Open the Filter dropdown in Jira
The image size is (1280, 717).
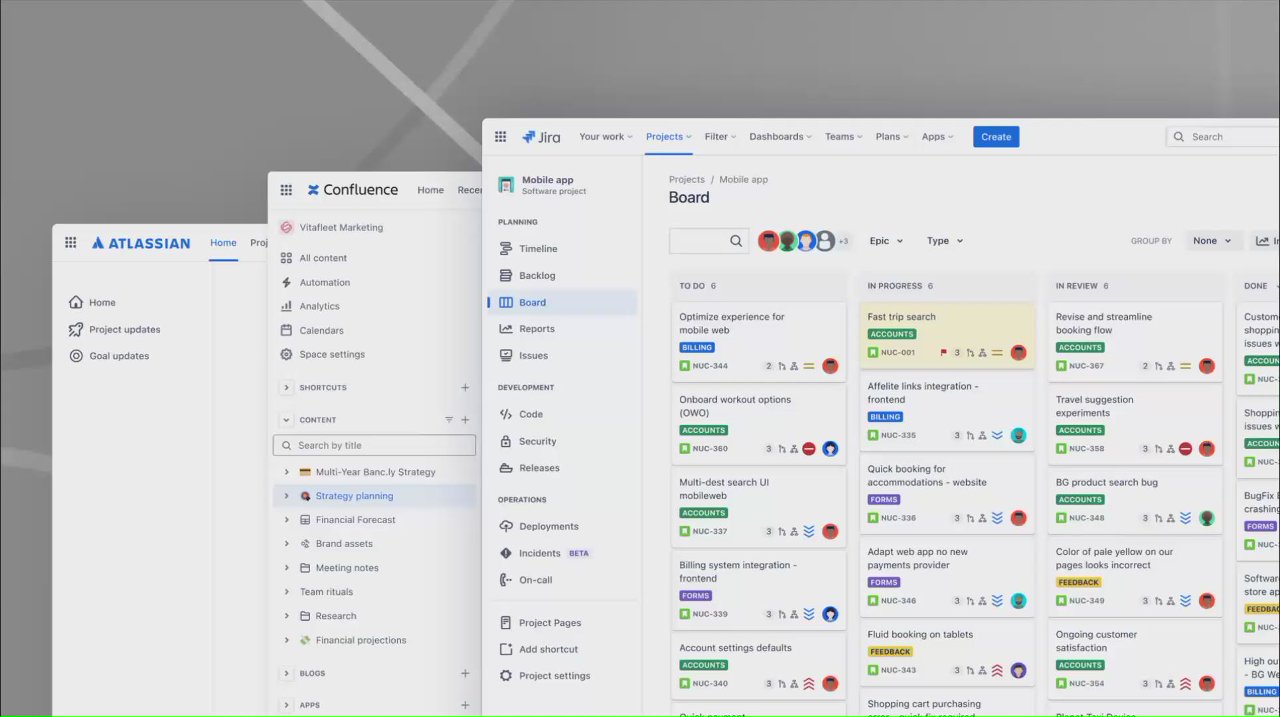pyautogui.click(x=720, y=137)
